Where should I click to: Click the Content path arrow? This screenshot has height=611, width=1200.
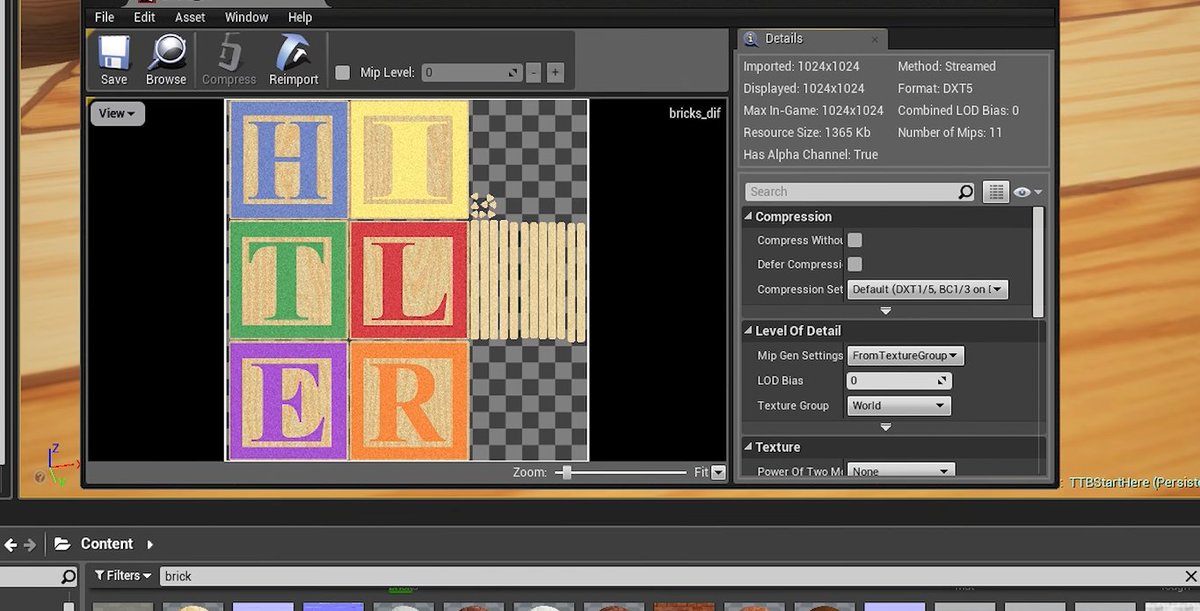(x=150, y=545)
